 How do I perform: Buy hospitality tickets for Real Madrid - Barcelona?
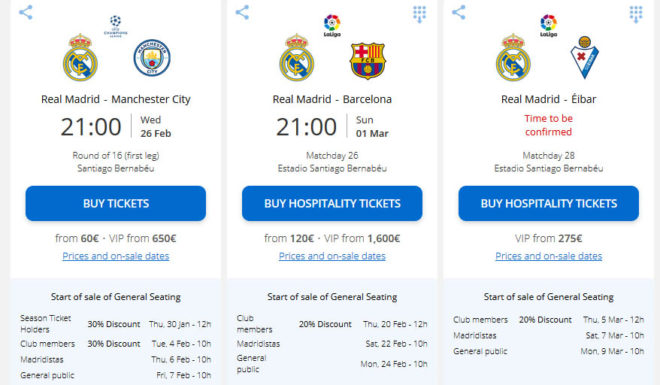click(x=332, y=203)
